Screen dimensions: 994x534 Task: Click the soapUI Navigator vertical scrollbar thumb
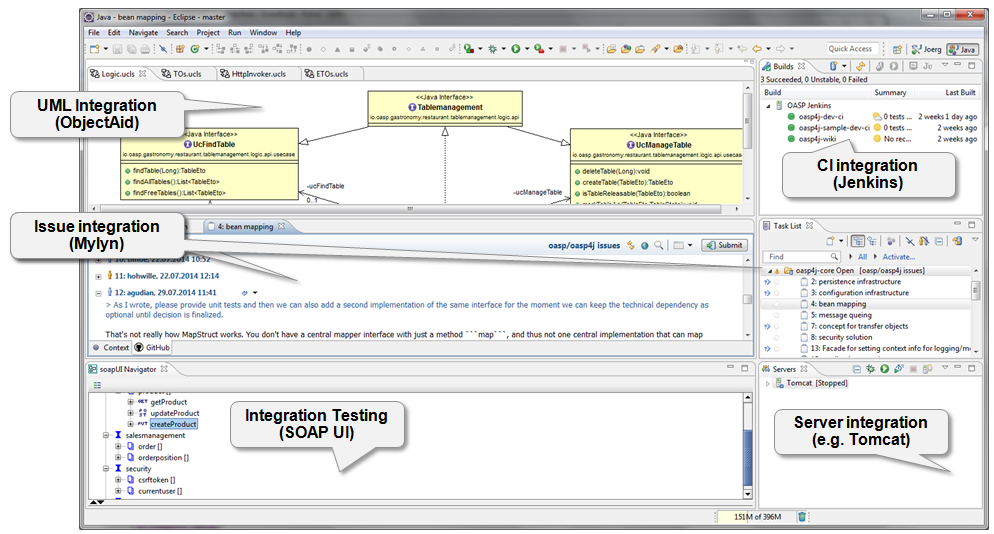pos(747,458)
